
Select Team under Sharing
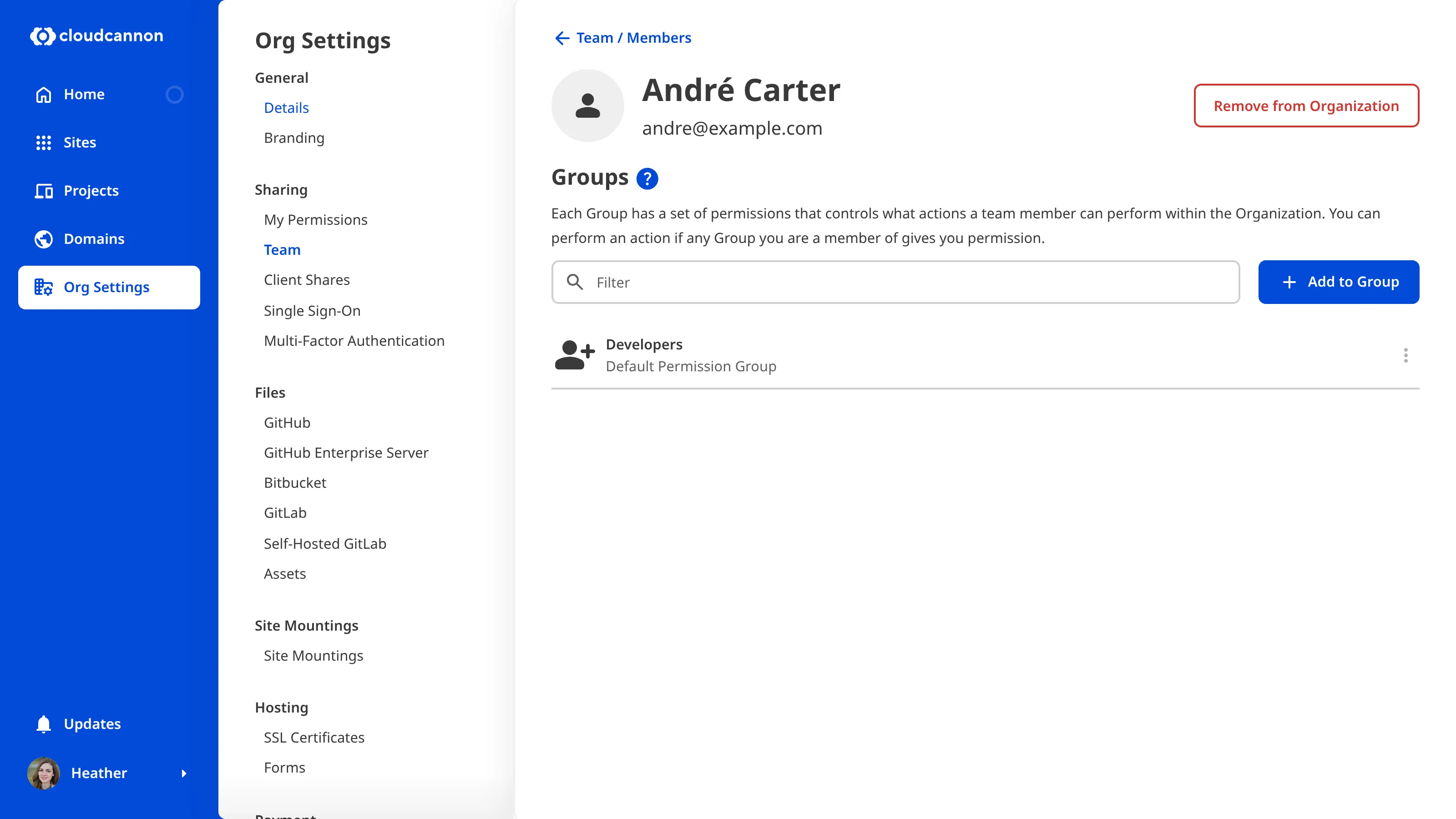(282, 249)
